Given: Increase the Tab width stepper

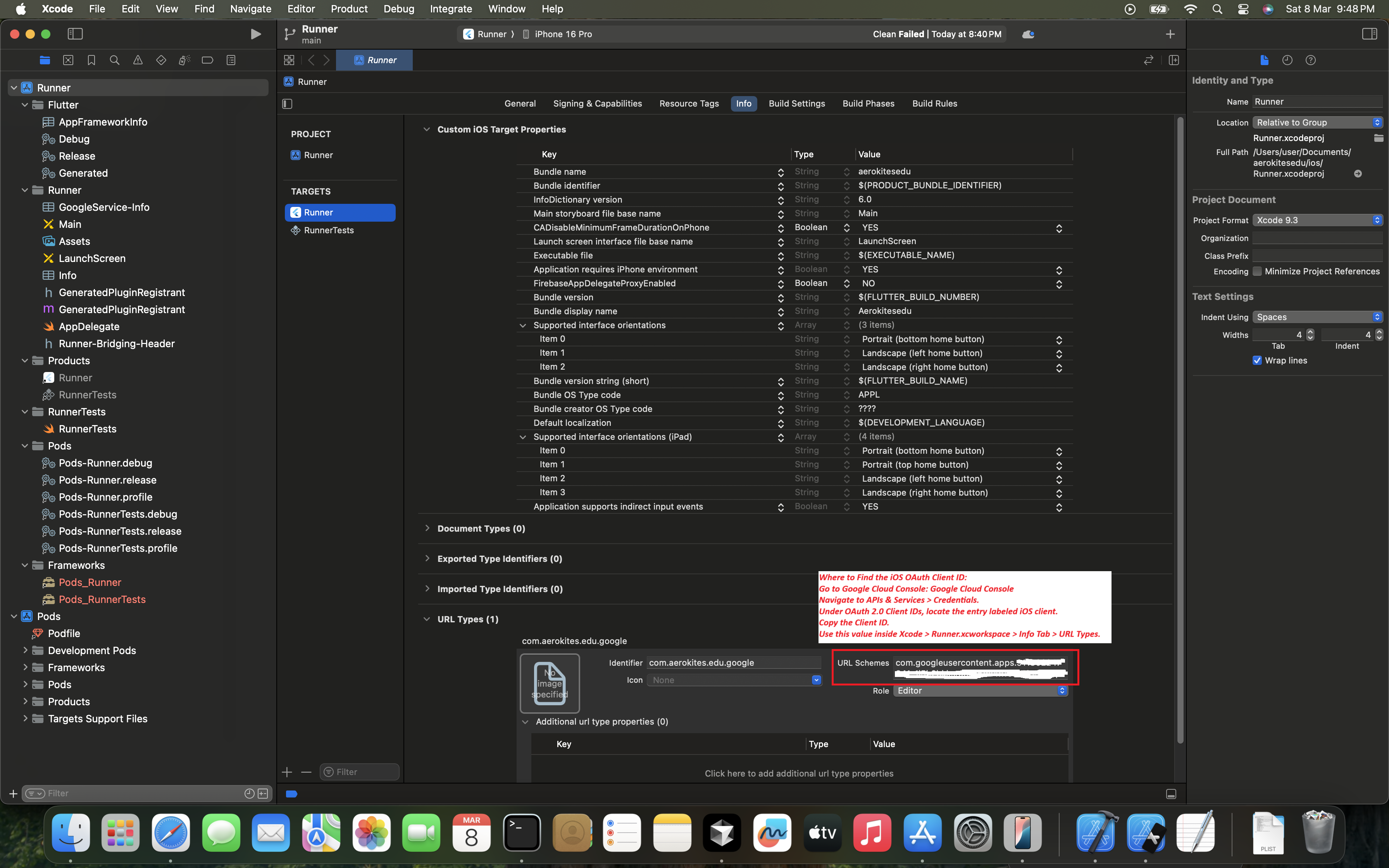Looking at the screenshot, I should (x=1310, y=332).
